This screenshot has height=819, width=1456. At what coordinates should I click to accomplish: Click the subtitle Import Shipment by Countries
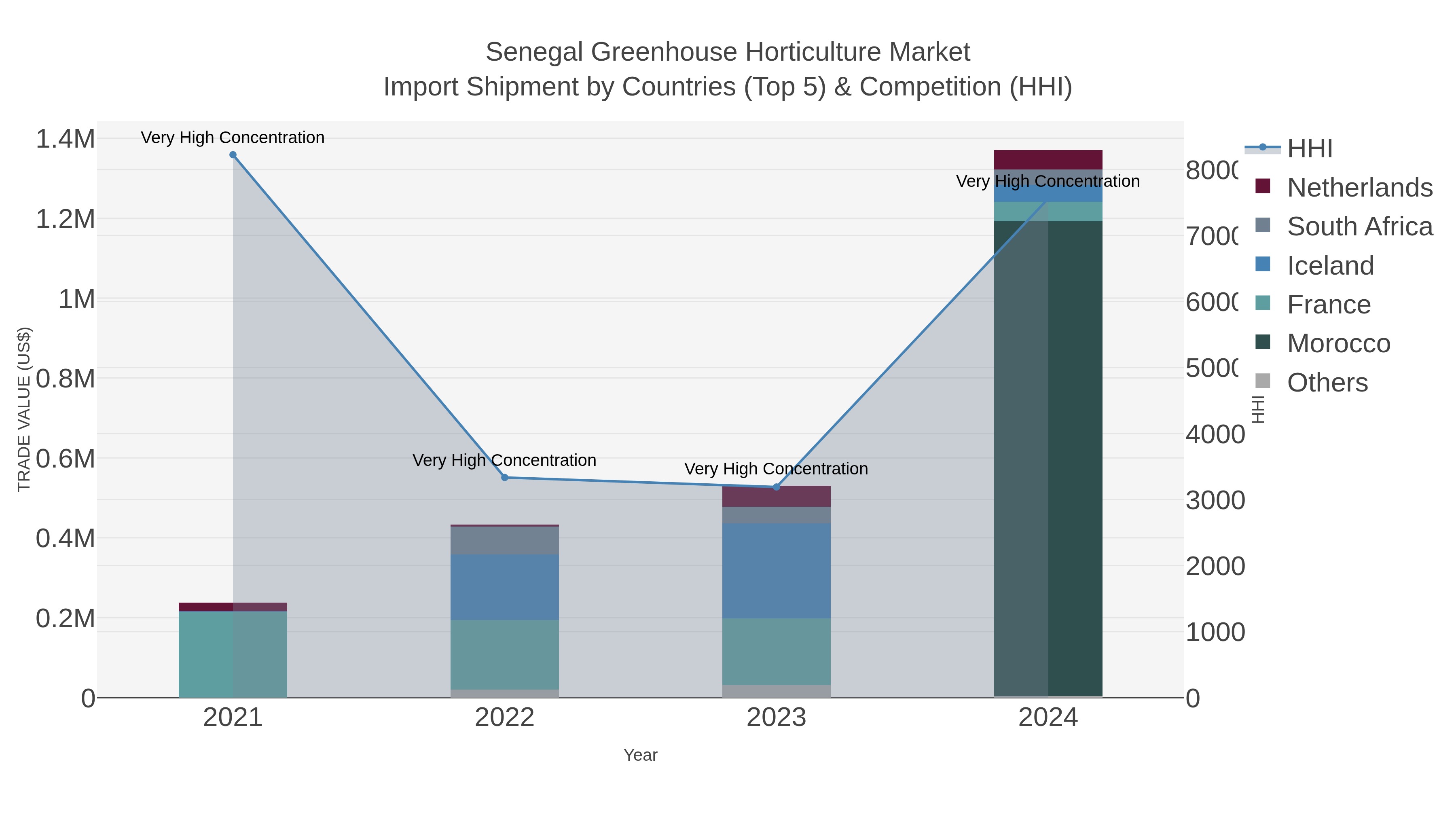[728, 87]
